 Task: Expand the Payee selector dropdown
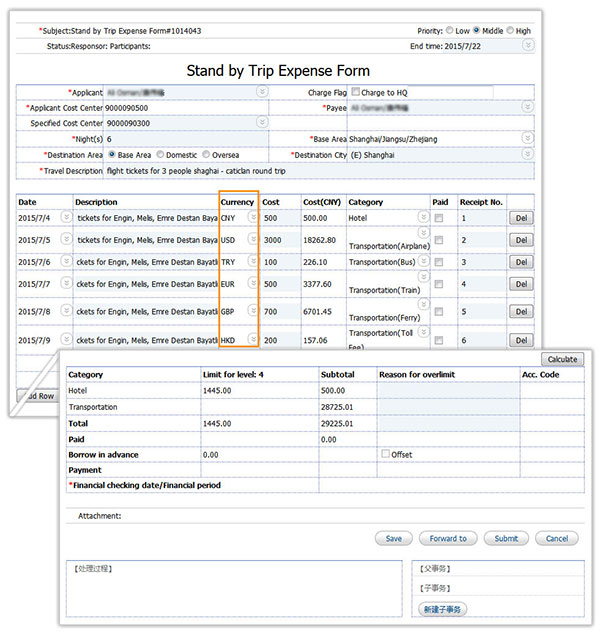click(x=527, y=107)
